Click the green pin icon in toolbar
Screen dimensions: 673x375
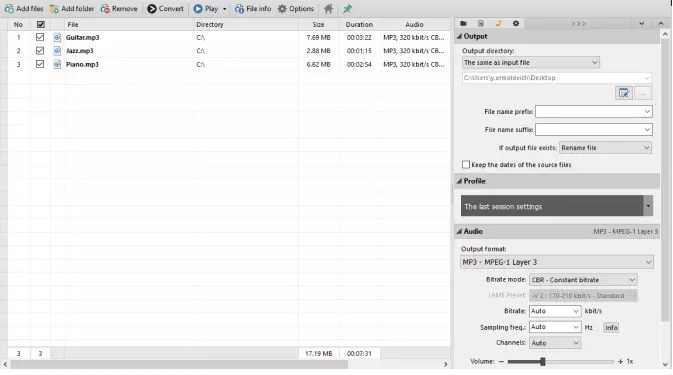pos(347,9)
